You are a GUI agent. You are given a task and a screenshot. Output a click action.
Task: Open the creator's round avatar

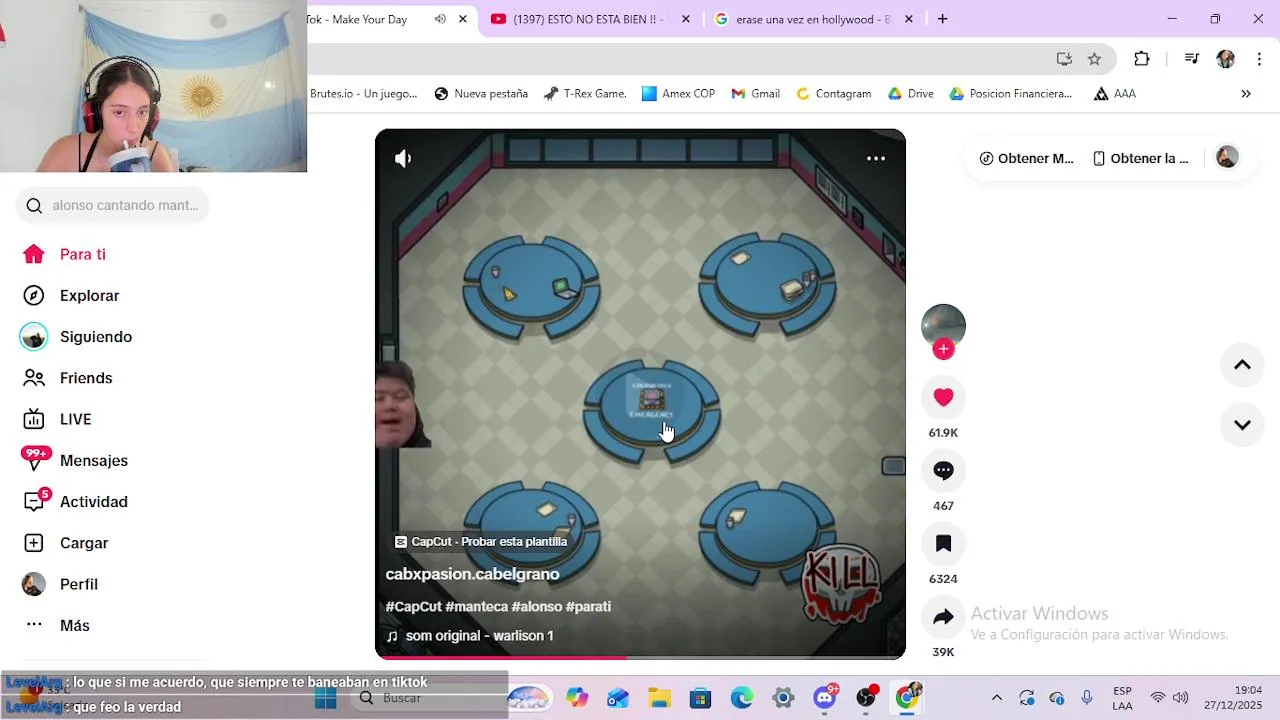click(x=943, y=326)
